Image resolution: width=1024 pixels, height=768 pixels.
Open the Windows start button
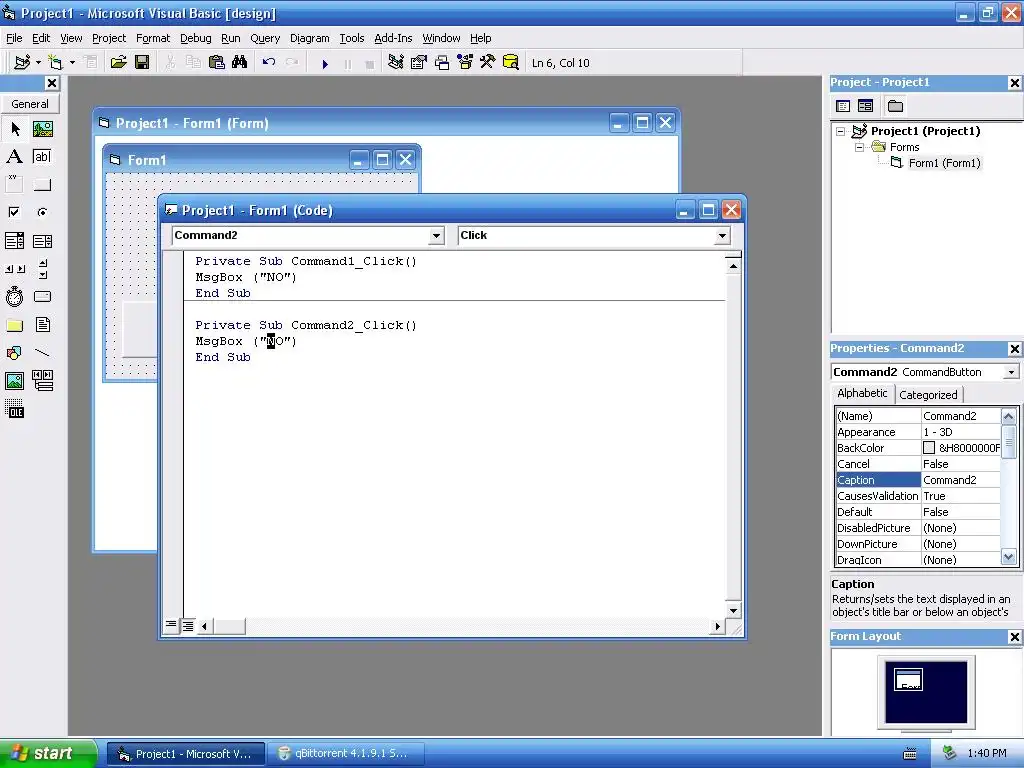pos(48,754)
